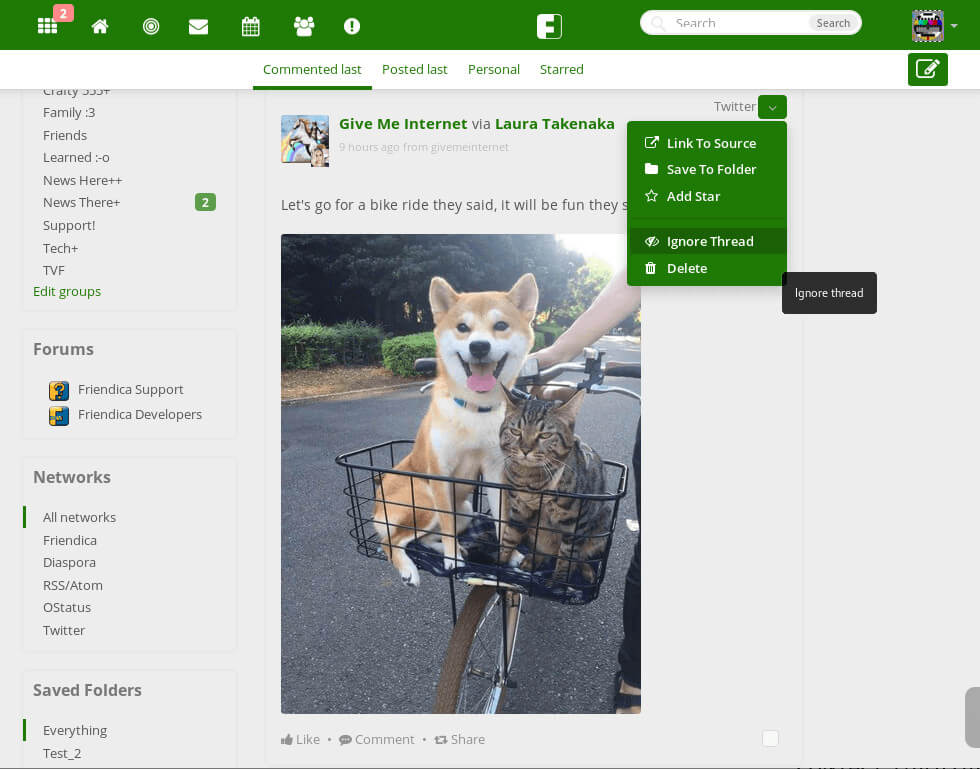This screenshot has width=980, height=769.
Task: Switch to the Posted last tab
Action: (414, 69)
